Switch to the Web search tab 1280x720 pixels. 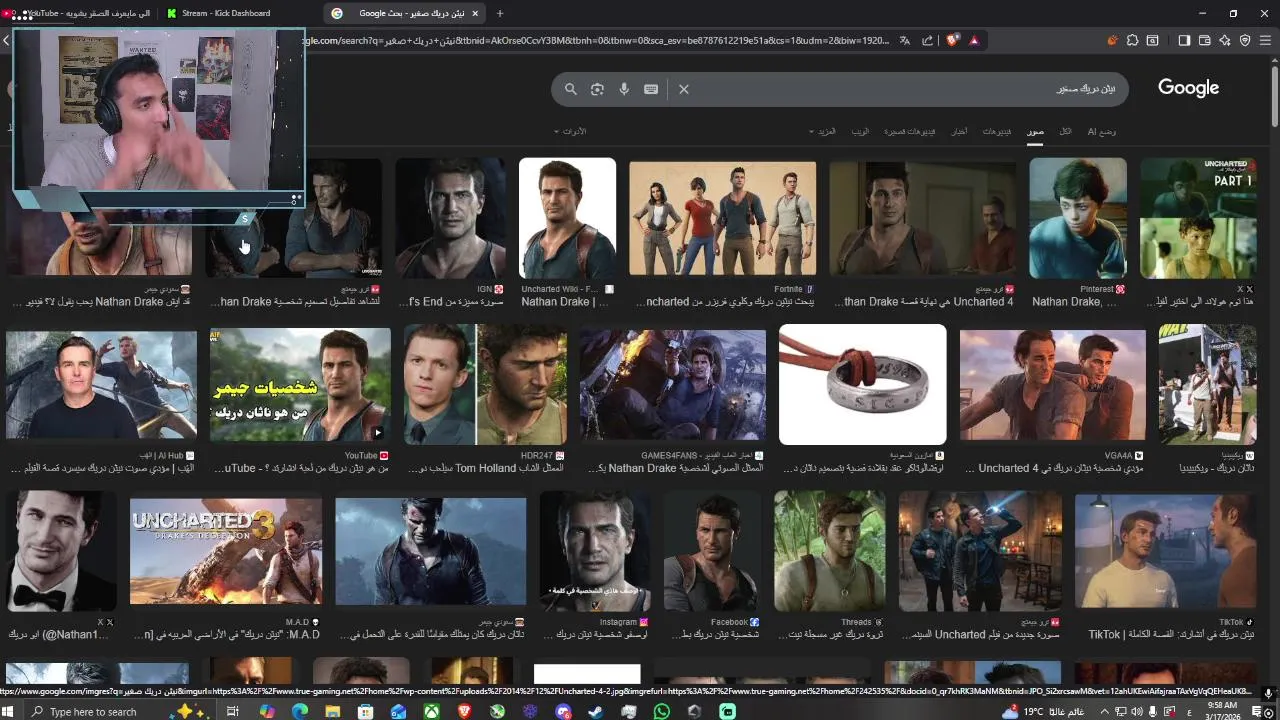click(860, 131)
